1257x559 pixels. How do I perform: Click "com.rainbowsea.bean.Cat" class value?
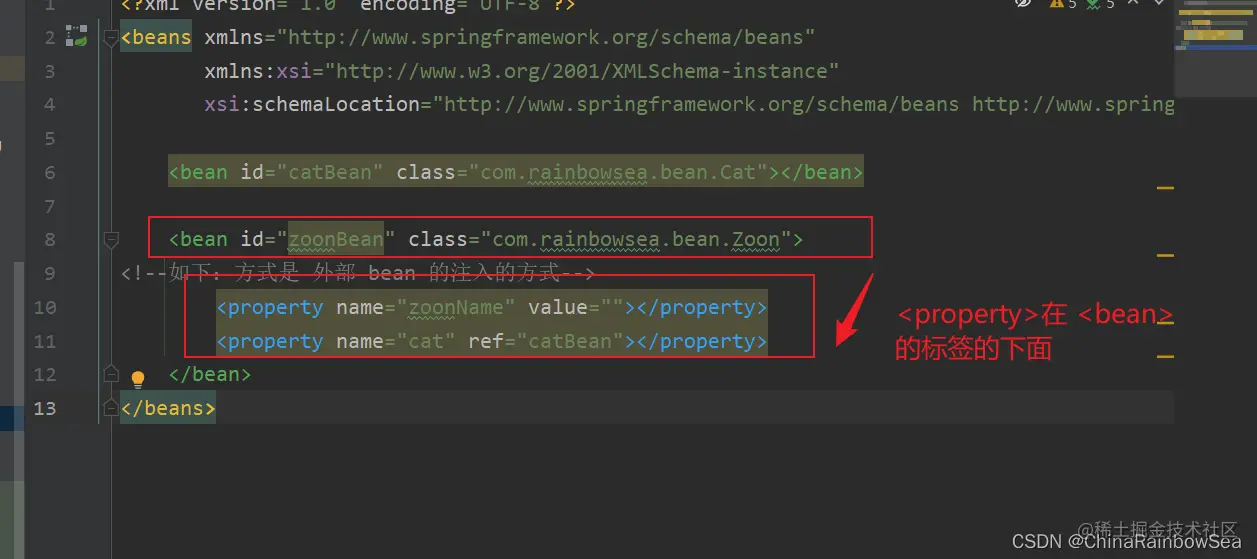click(619, 173)
